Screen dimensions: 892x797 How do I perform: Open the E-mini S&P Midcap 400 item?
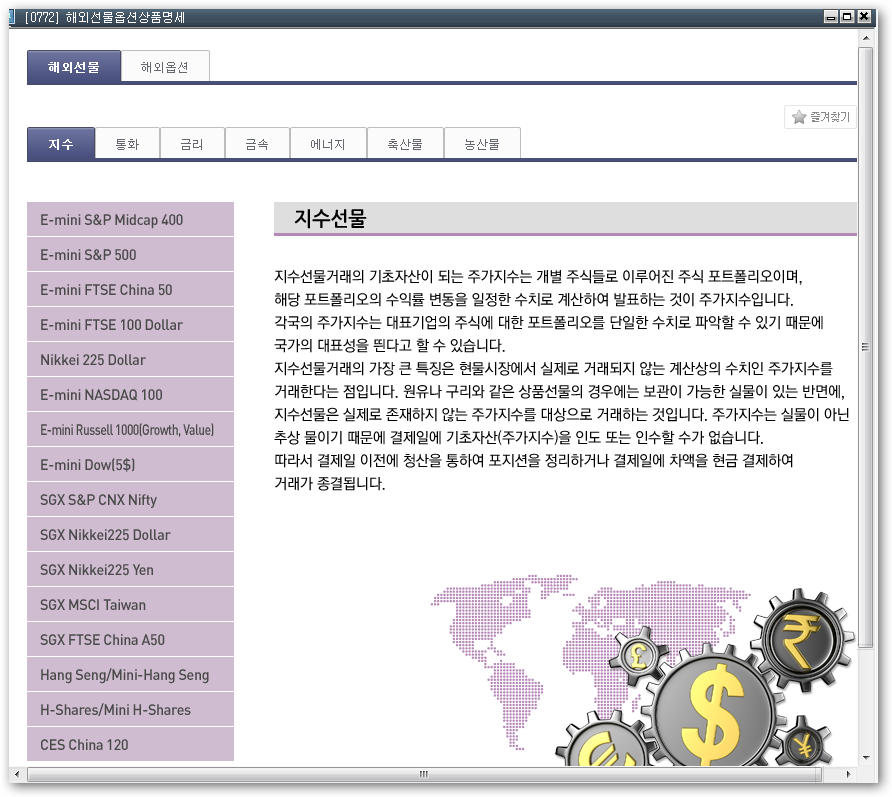point(130,219)
